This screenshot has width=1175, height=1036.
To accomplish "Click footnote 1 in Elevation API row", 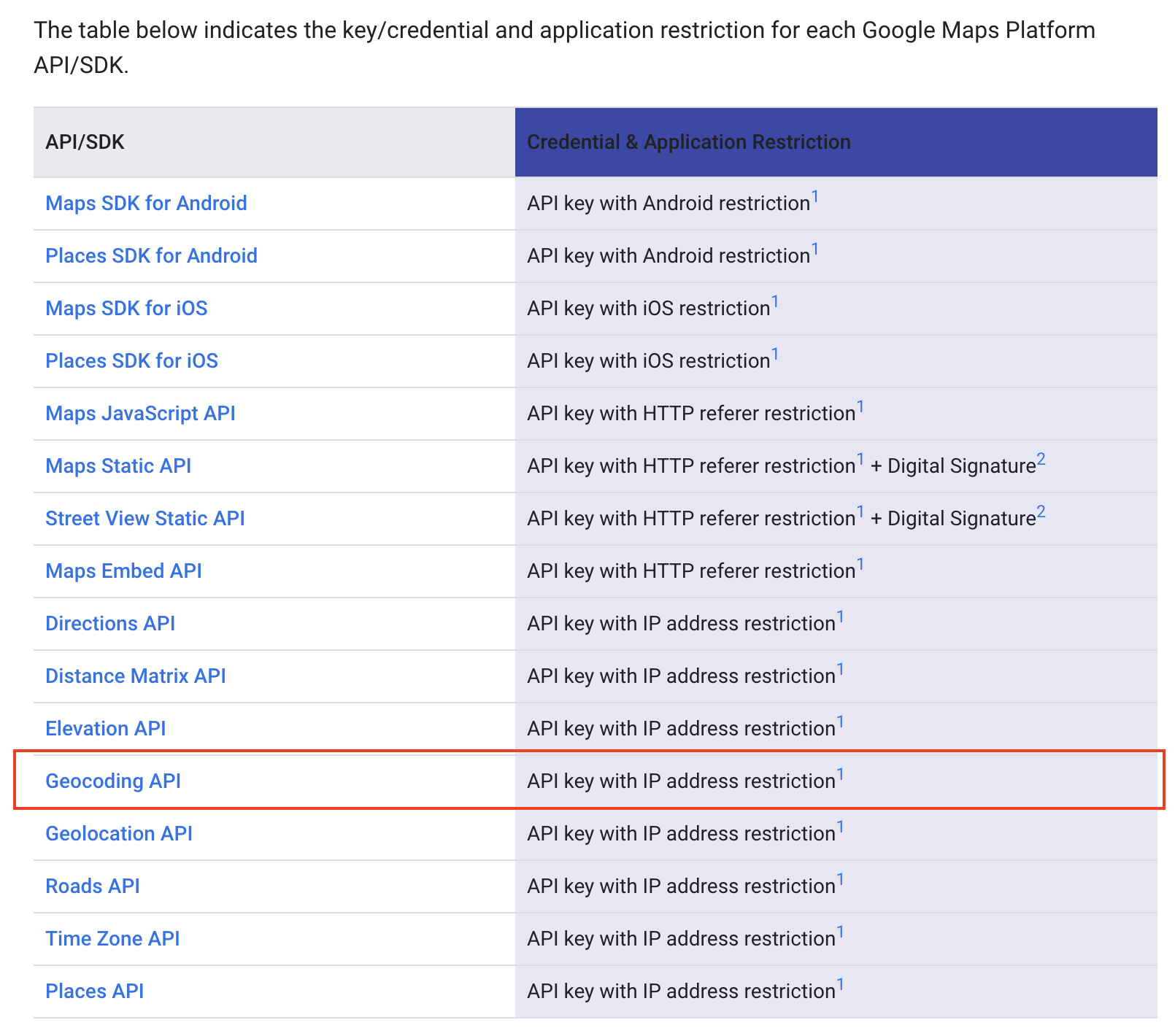I will (x=841, y=722).
